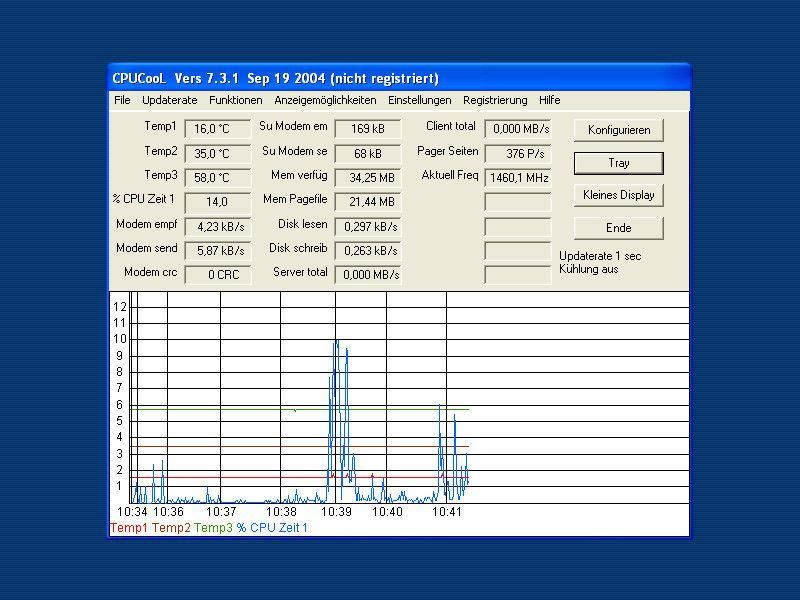The image size is (800, 600).
Task: Click the Updaterate 1 sec status text
Action: 600,256
